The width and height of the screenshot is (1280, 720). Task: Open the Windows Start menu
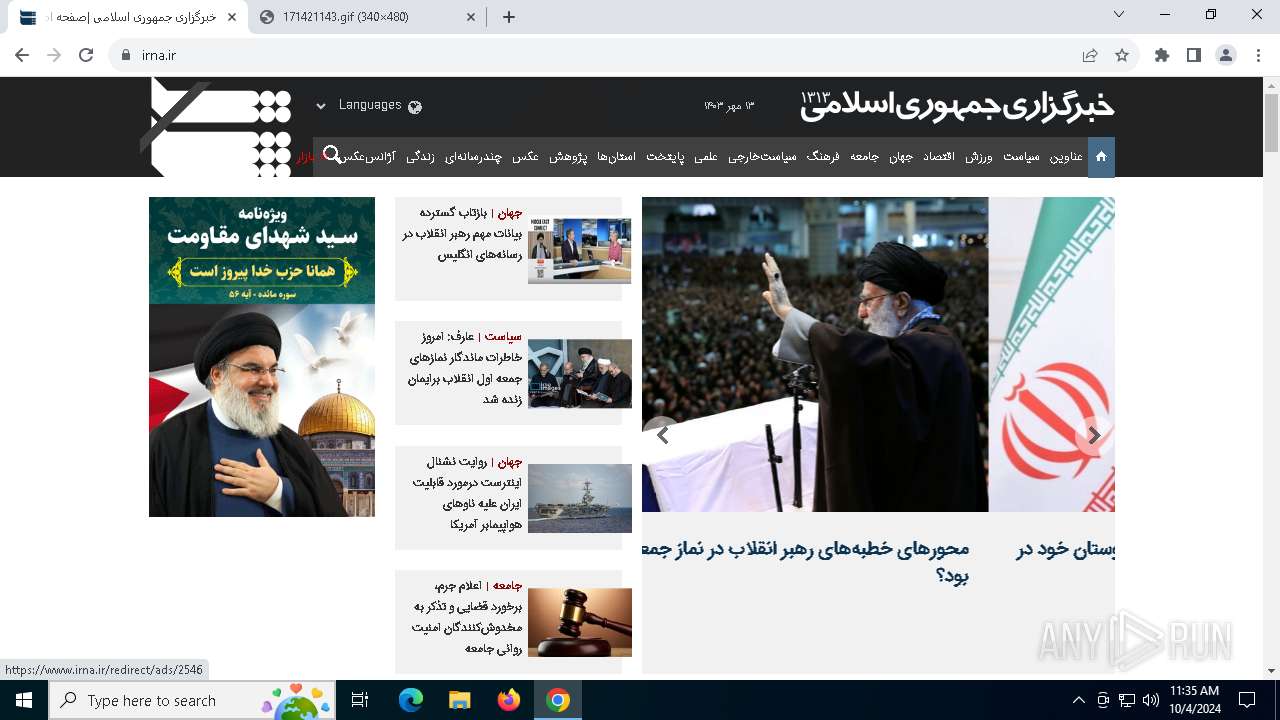24,700
